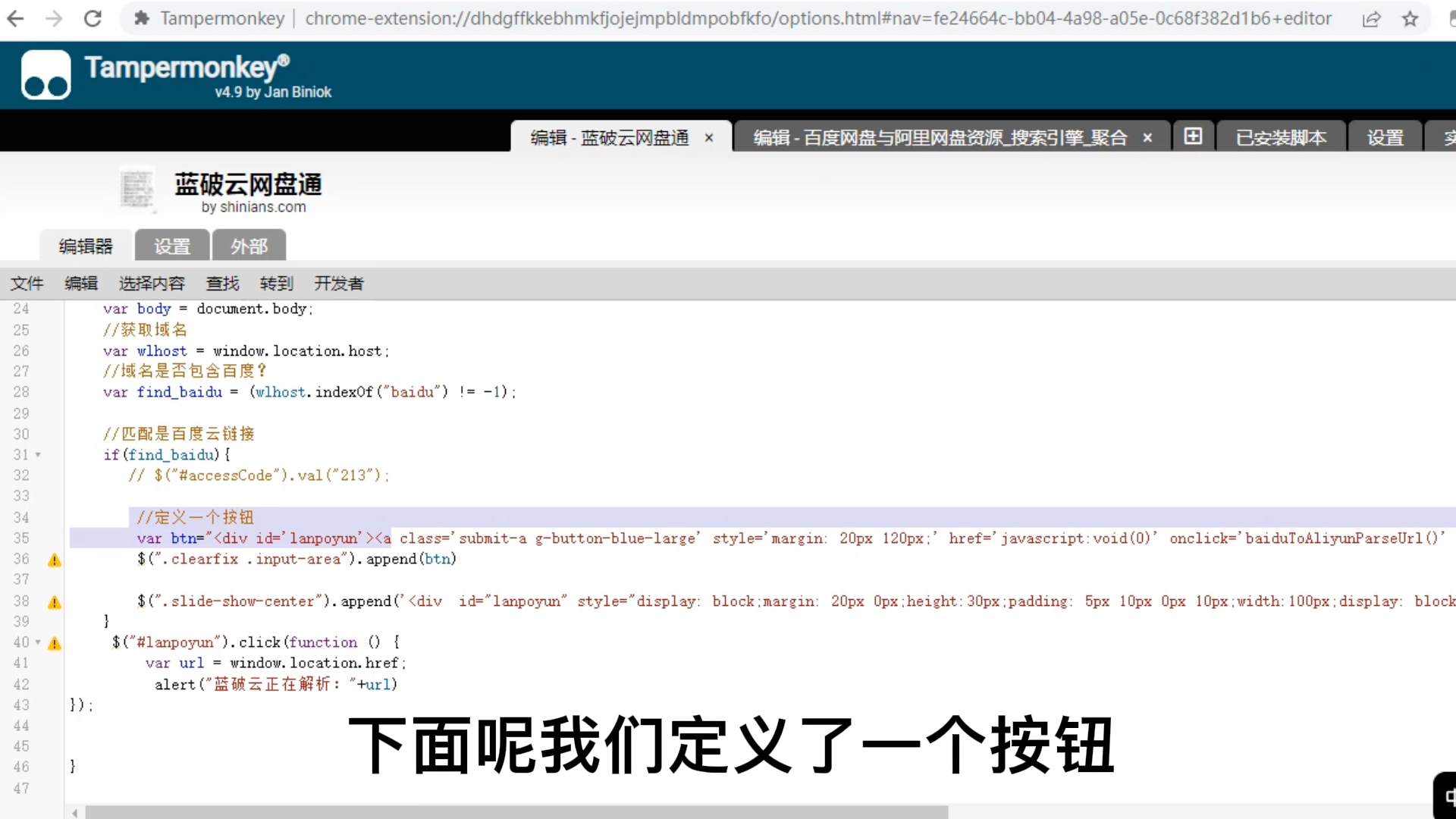Image resolution: width=1456 pixels, height=819 pixels.
Task: Go back with the browser back arrow
Action: pos(15,18)
